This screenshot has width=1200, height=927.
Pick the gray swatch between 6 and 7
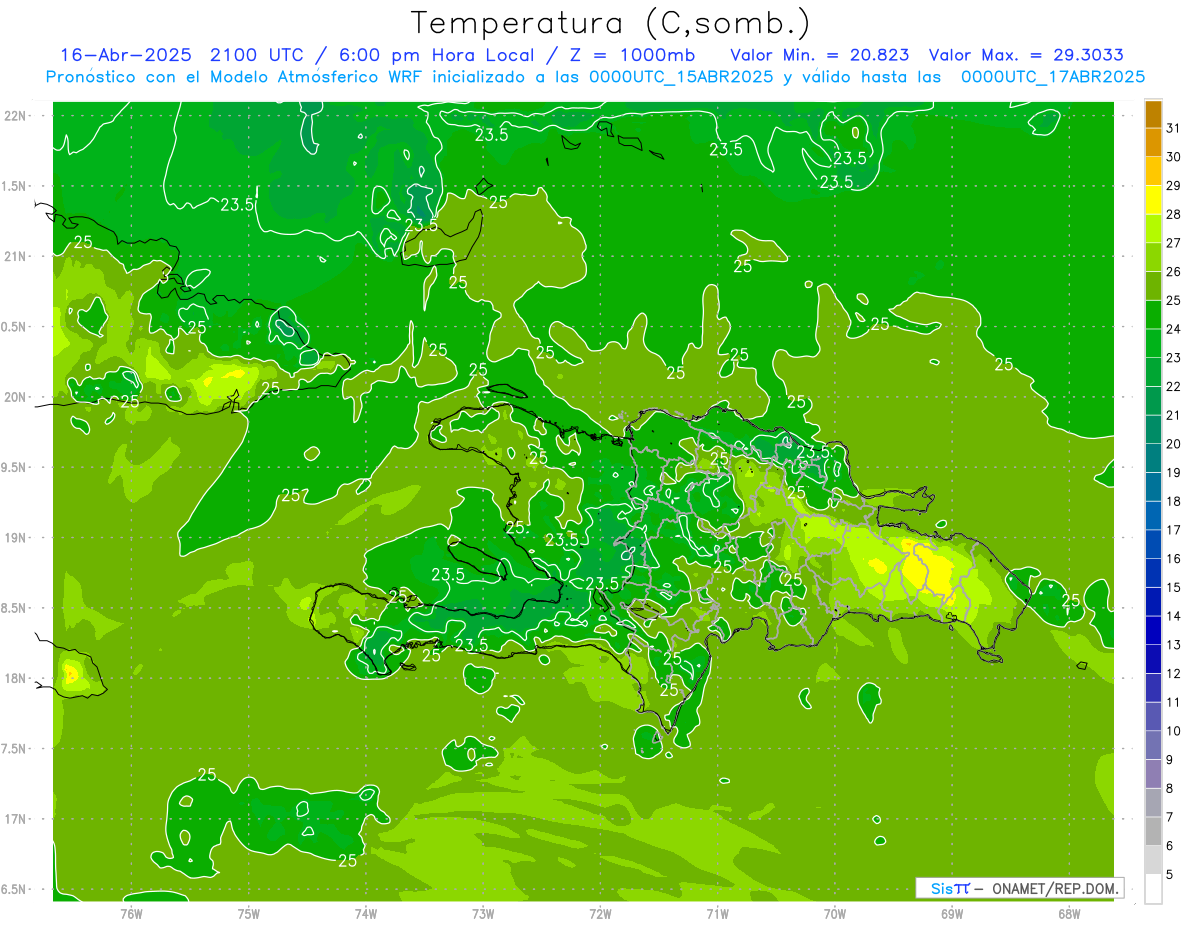1153,831
